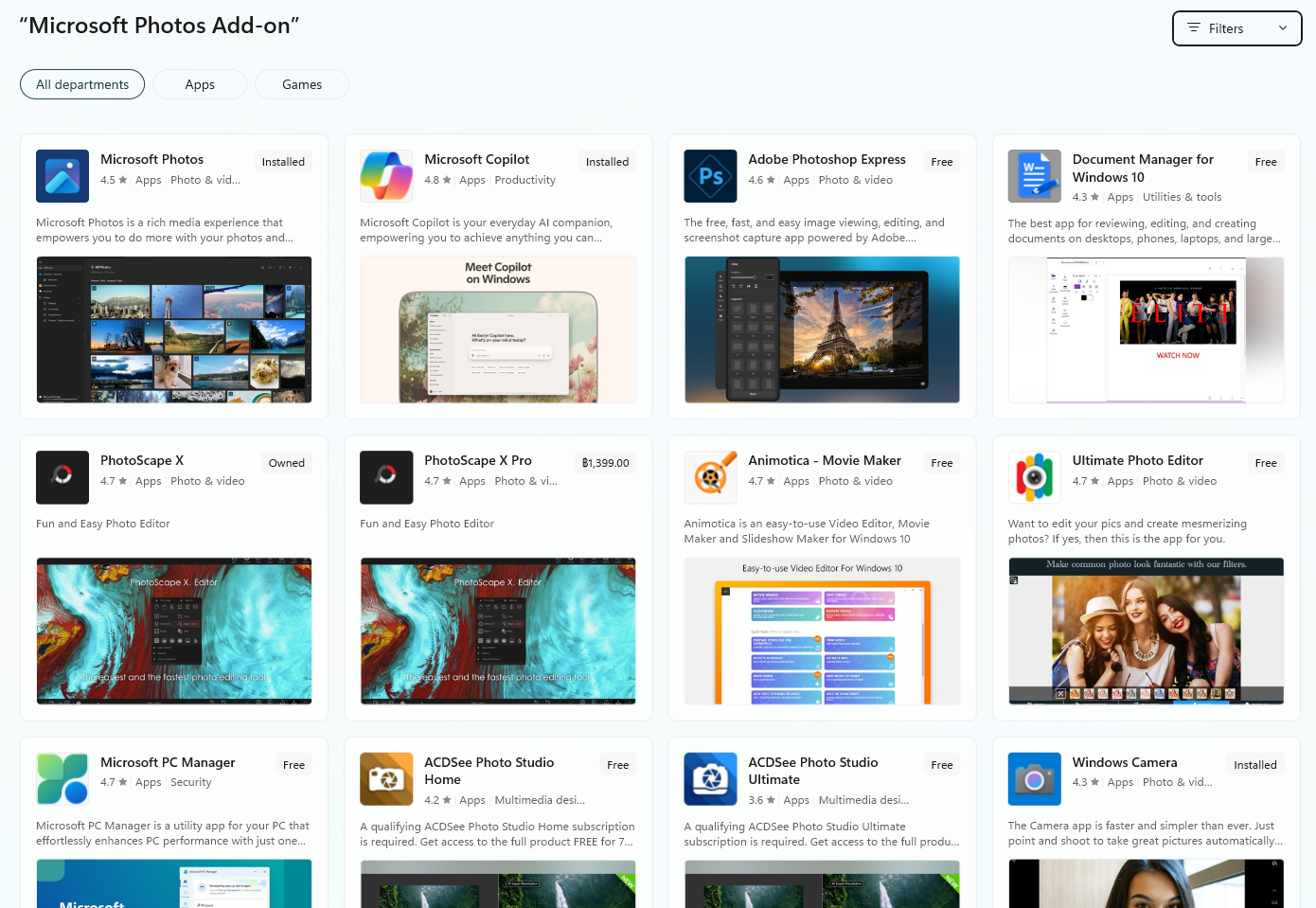Viewport: 1316px width, 908px height.
Task: Open the Microsoft PC Manager icon
Action: click(x=62, y=779)
